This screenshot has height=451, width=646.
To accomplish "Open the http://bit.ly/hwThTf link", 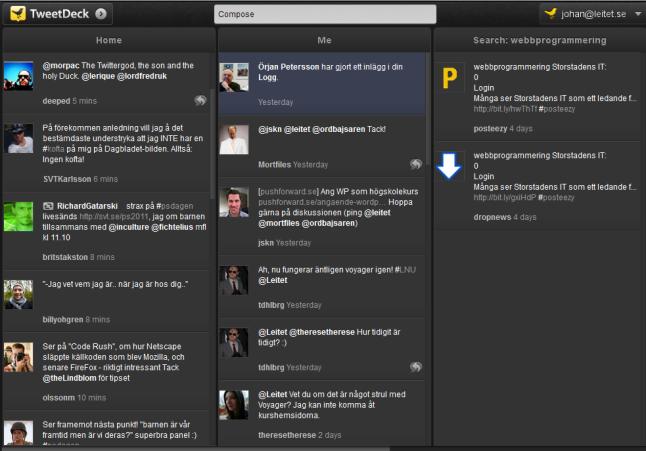I will [505, 109].
